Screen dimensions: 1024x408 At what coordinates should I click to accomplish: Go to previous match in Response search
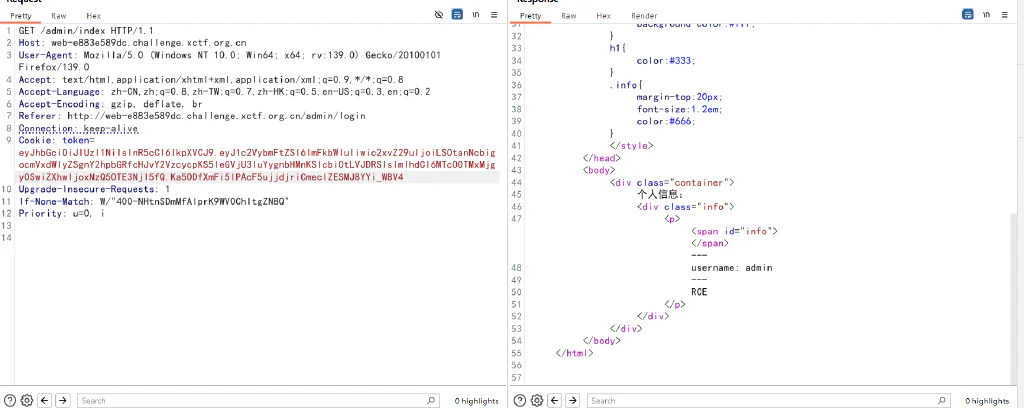point(554,400)
